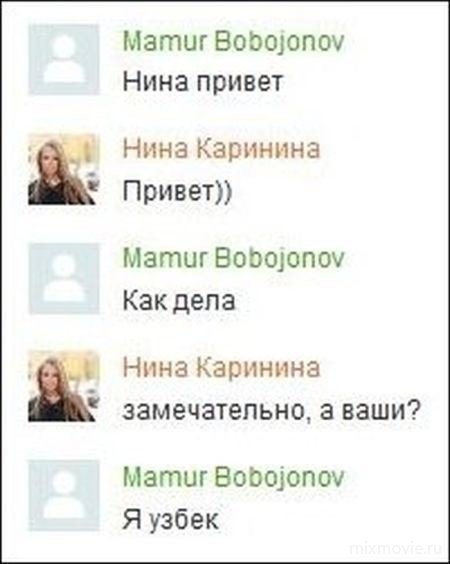
Task: Click the mixmovie.ru watermark
Action: pyautogui.click(x=396, y=548)
